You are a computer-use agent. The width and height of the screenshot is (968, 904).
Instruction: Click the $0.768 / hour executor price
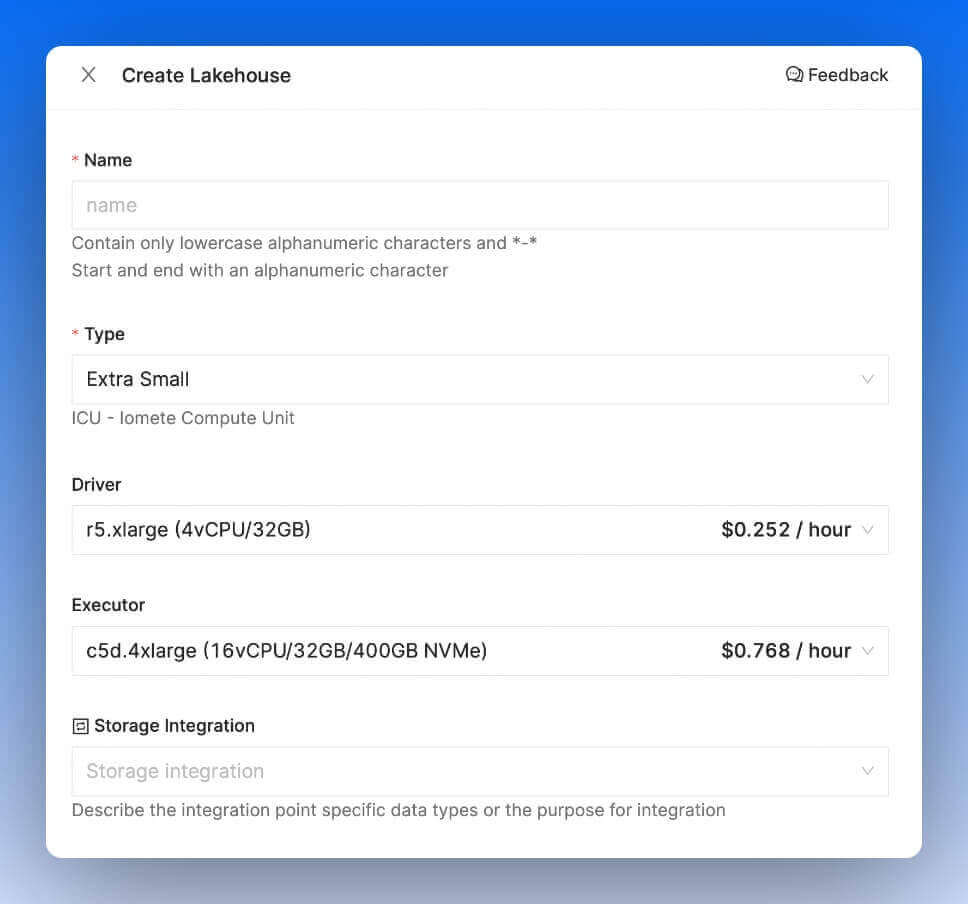coord(786,651)
